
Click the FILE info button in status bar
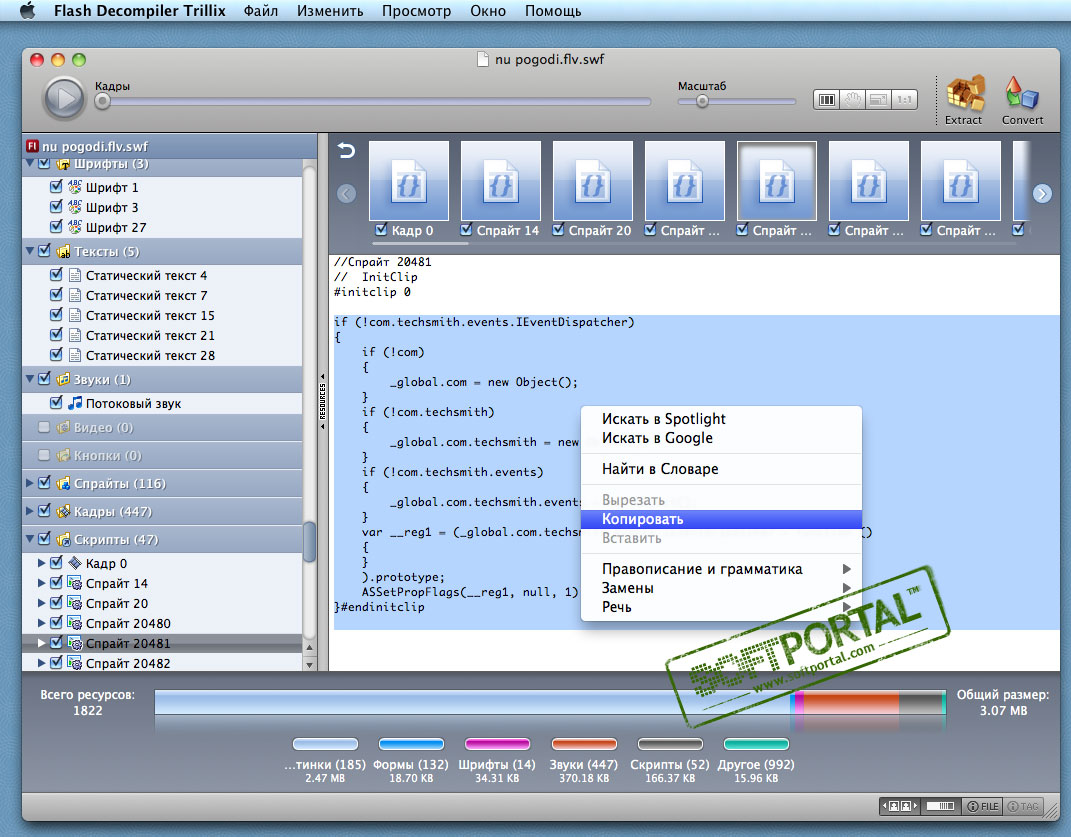982,806
